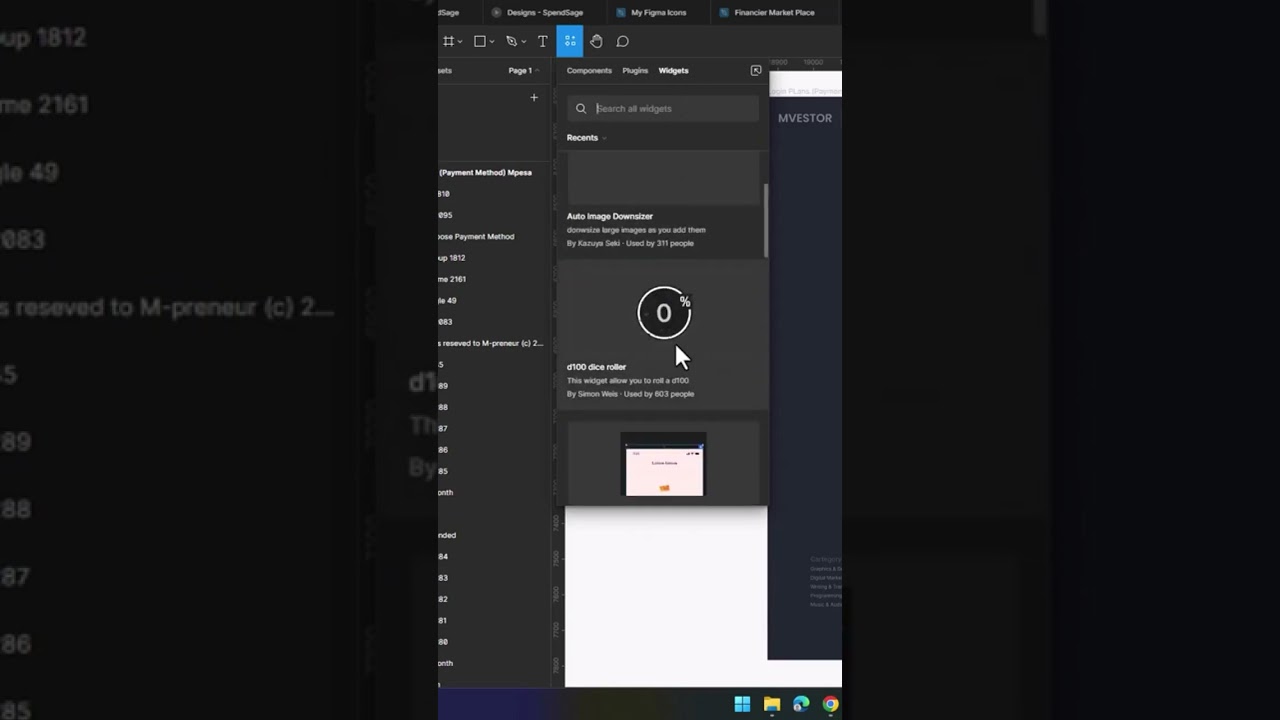Open the Windows Start menu
This screenshot has height=720, width=1280.
[742, 704]
